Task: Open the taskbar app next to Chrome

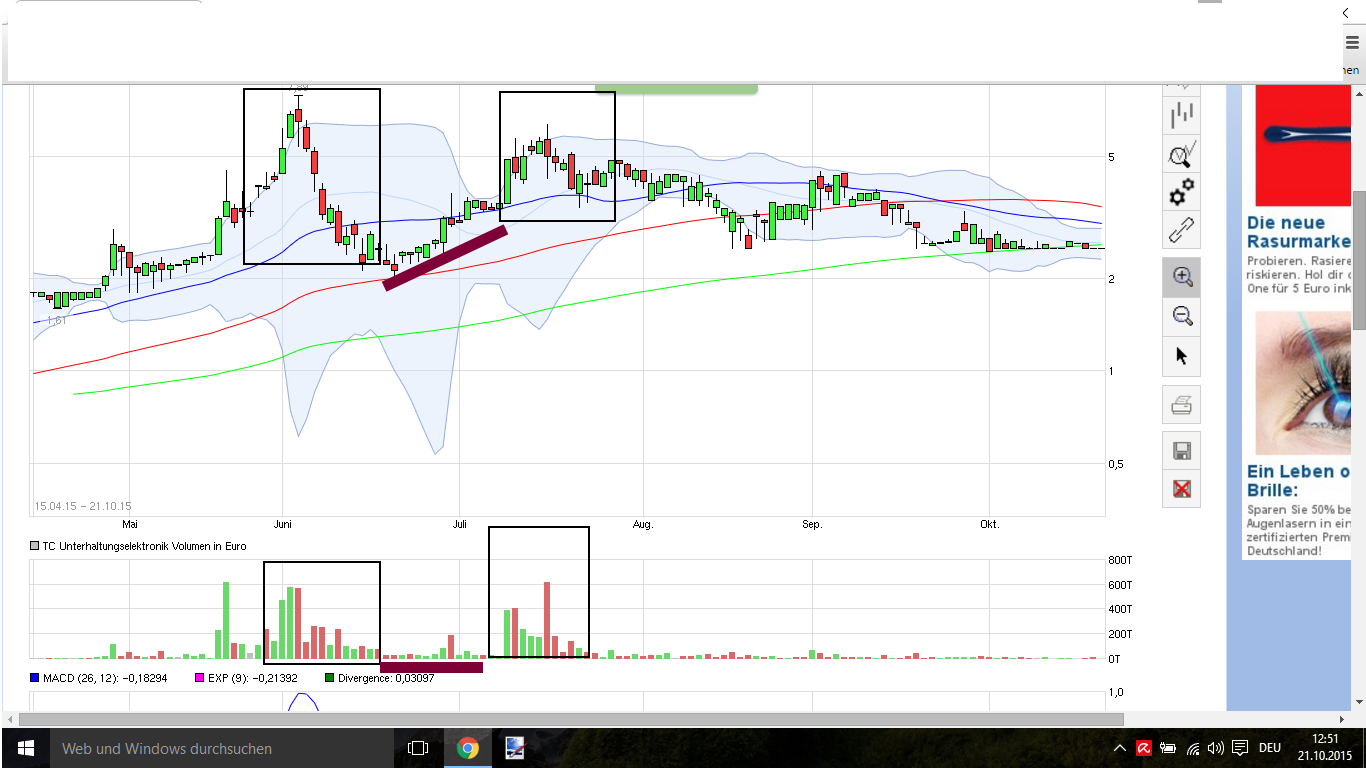Action: pyautogui.click(x=515, y=748)
